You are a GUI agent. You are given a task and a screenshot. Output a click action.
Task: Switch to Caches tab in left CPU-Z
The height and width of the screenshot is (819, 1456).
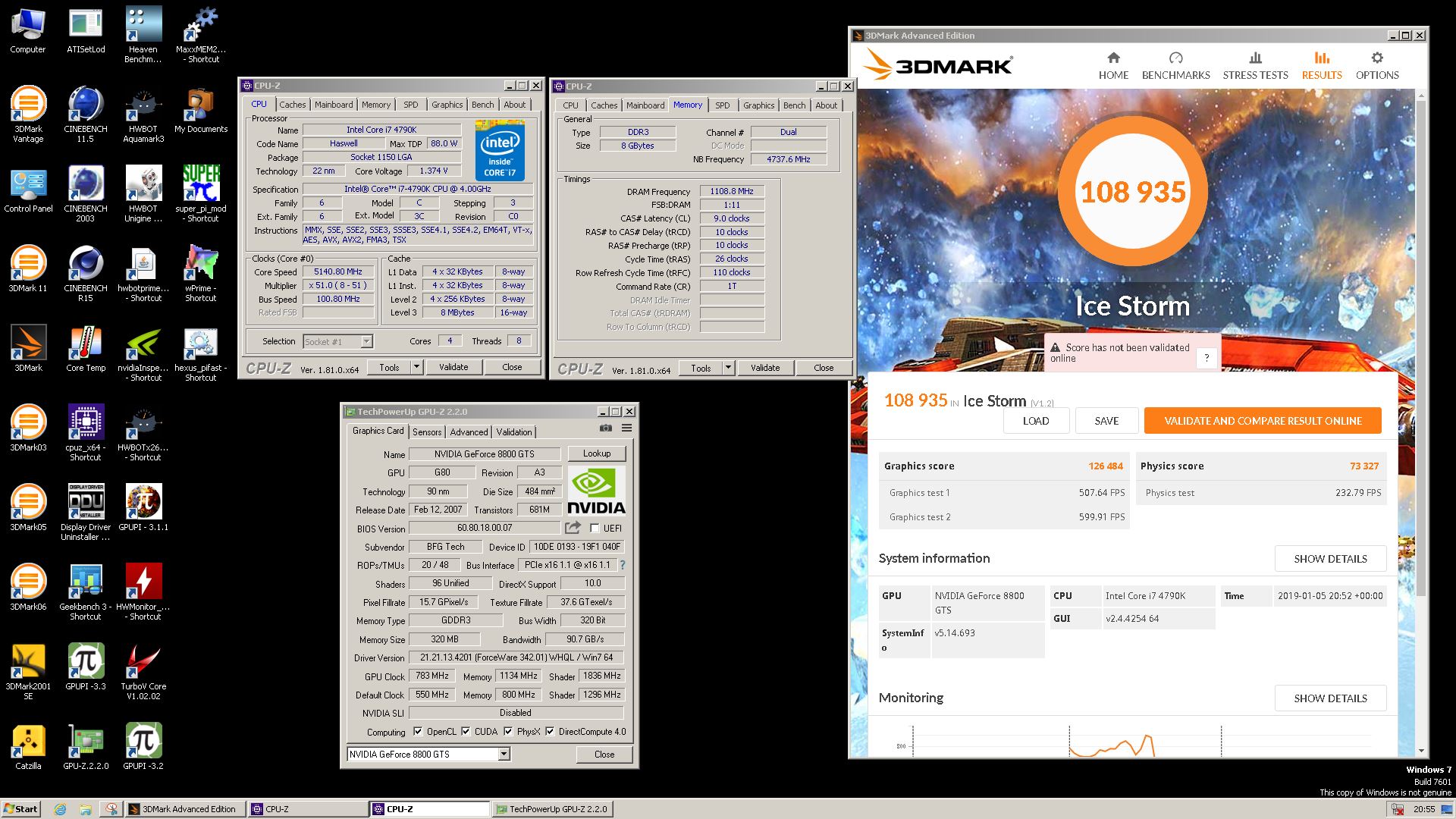pos(292,105)
